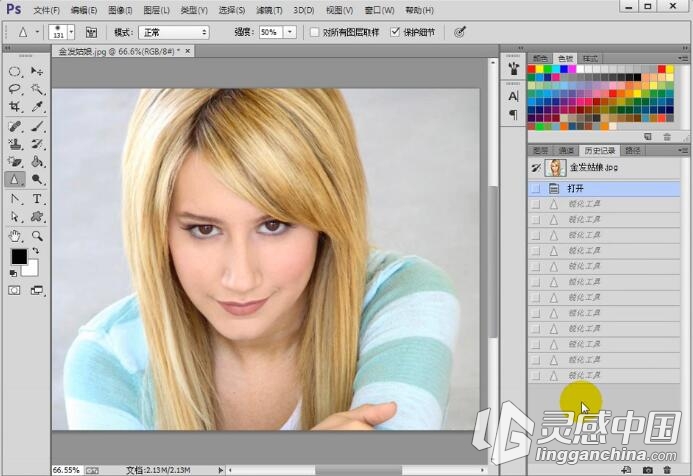The image size is (693, 476).
Task: Select the Paint Bucket tool
Action: [37, 162]
